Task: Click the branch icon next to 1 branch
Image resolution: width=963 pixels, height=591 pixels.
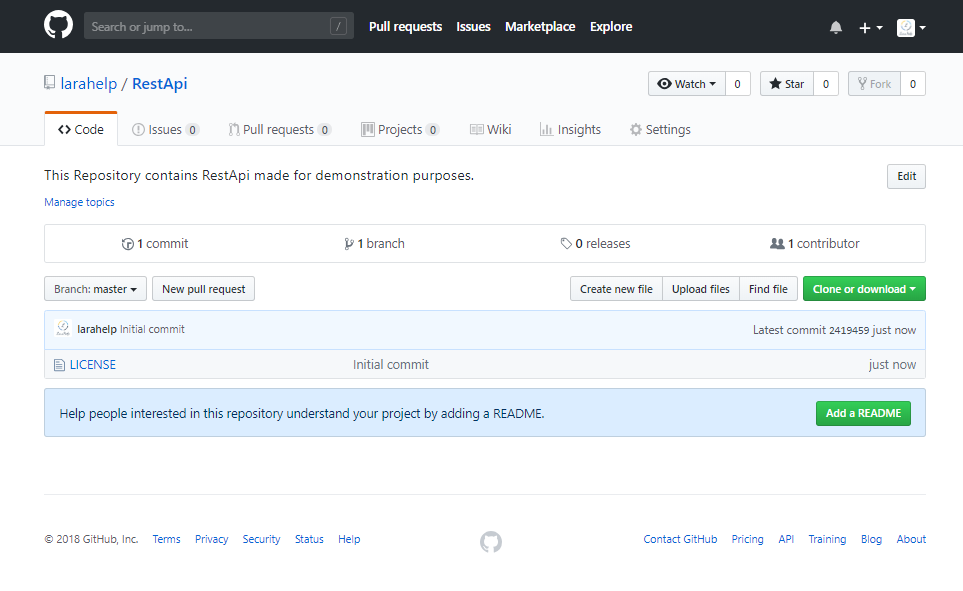Action: coord(348,244)
